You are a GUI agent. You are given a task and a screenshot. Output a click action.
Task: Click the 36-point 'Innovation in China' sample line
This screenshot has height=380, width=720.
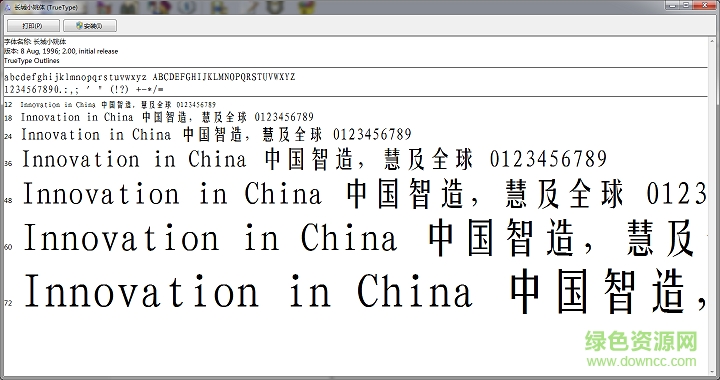coord(315,160)
